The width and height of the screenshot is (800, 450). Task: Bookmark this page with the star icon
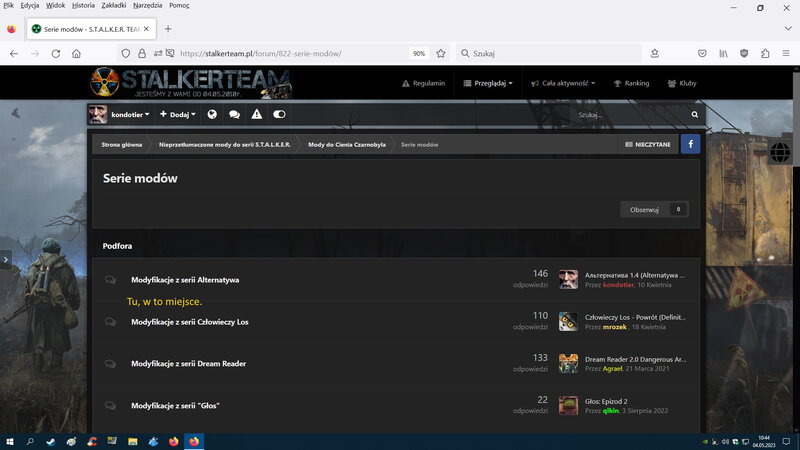[441, 53]
